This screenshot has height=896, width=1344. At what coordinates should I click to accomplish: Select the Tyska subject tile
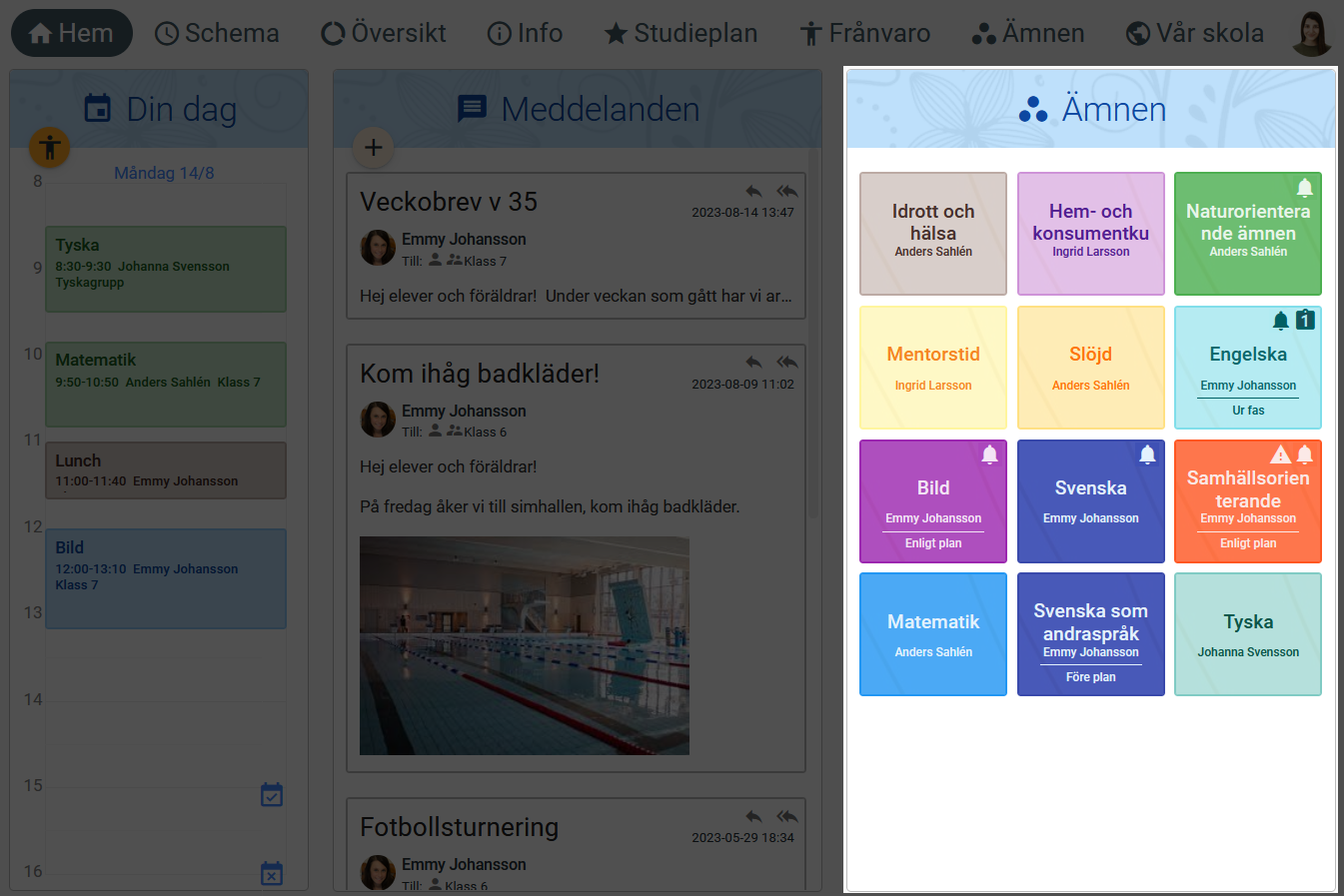coord(1247,634)
